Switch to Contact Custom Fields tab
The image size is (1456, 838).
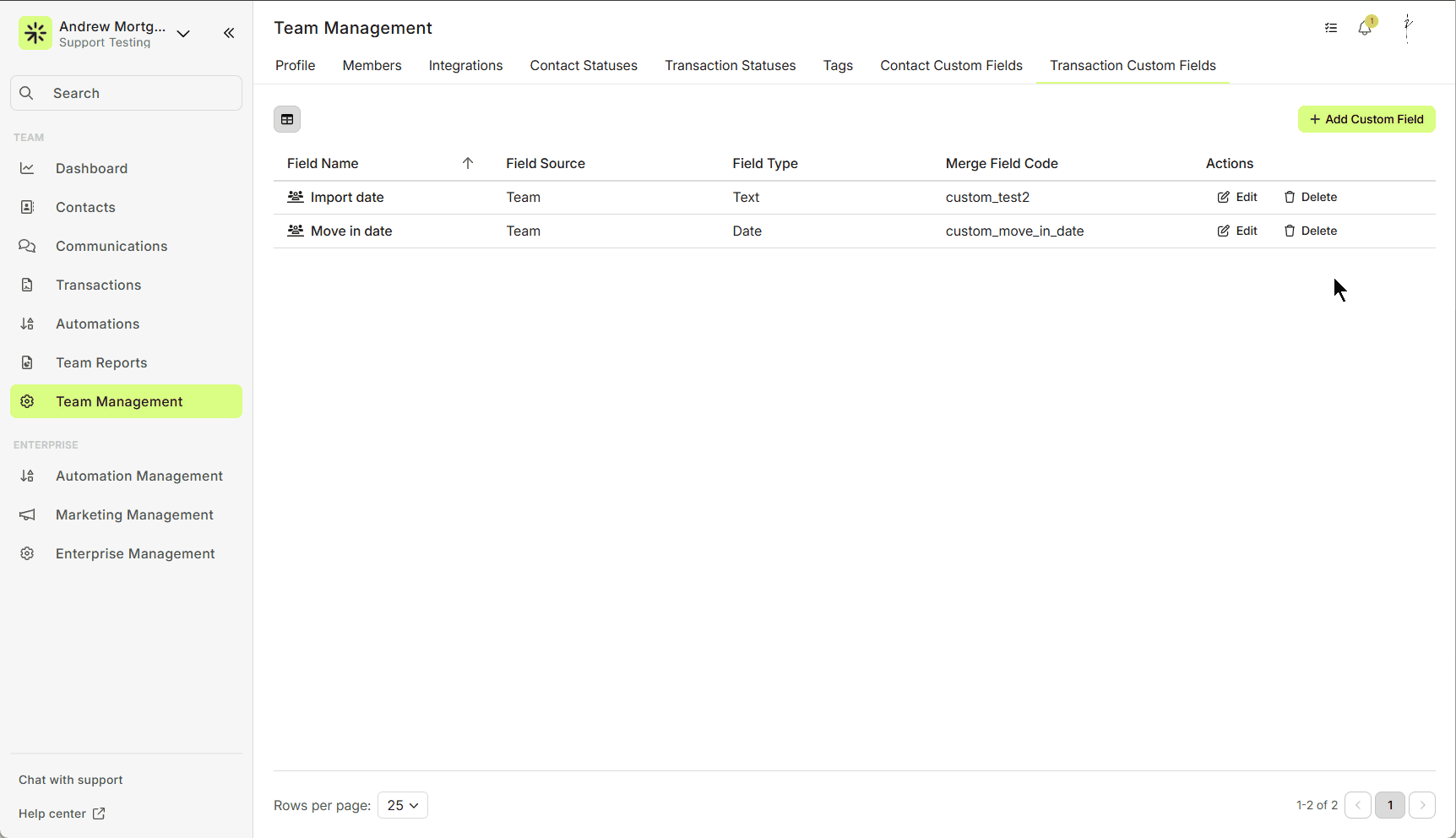[x=951, y=66]
